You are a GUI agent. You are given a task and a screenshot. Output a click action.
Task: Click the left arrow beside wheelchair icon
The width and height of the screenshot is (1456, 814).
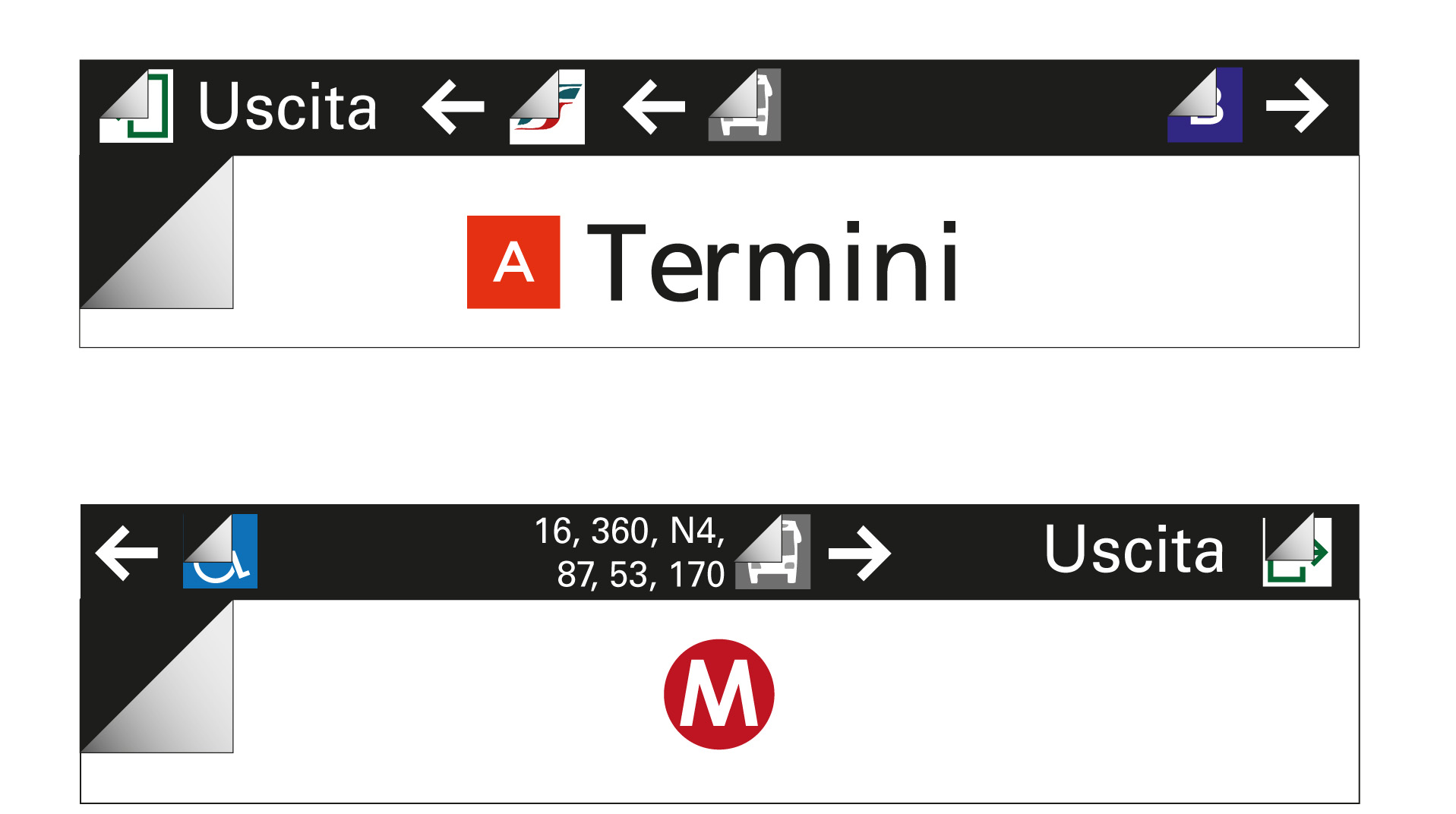coord(127,553)
